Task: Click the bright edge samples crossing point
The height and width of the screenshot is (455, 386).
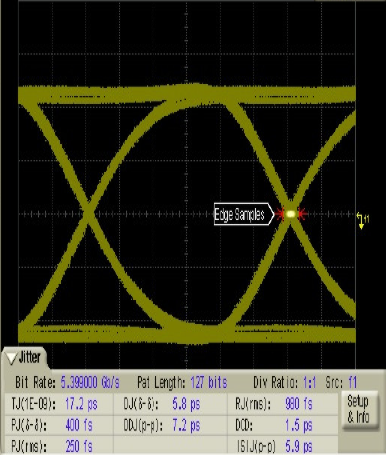Action: pyautogui.click(x=291, y=214)
